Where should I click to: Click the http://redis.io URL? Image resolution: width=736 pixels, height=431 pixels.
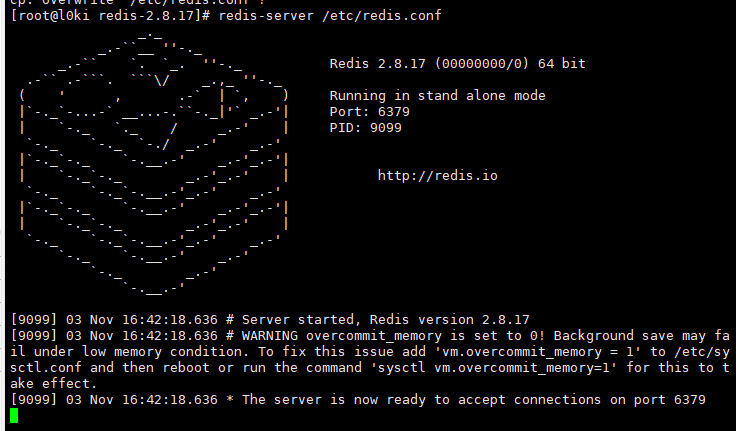click(x=437, y=176)
